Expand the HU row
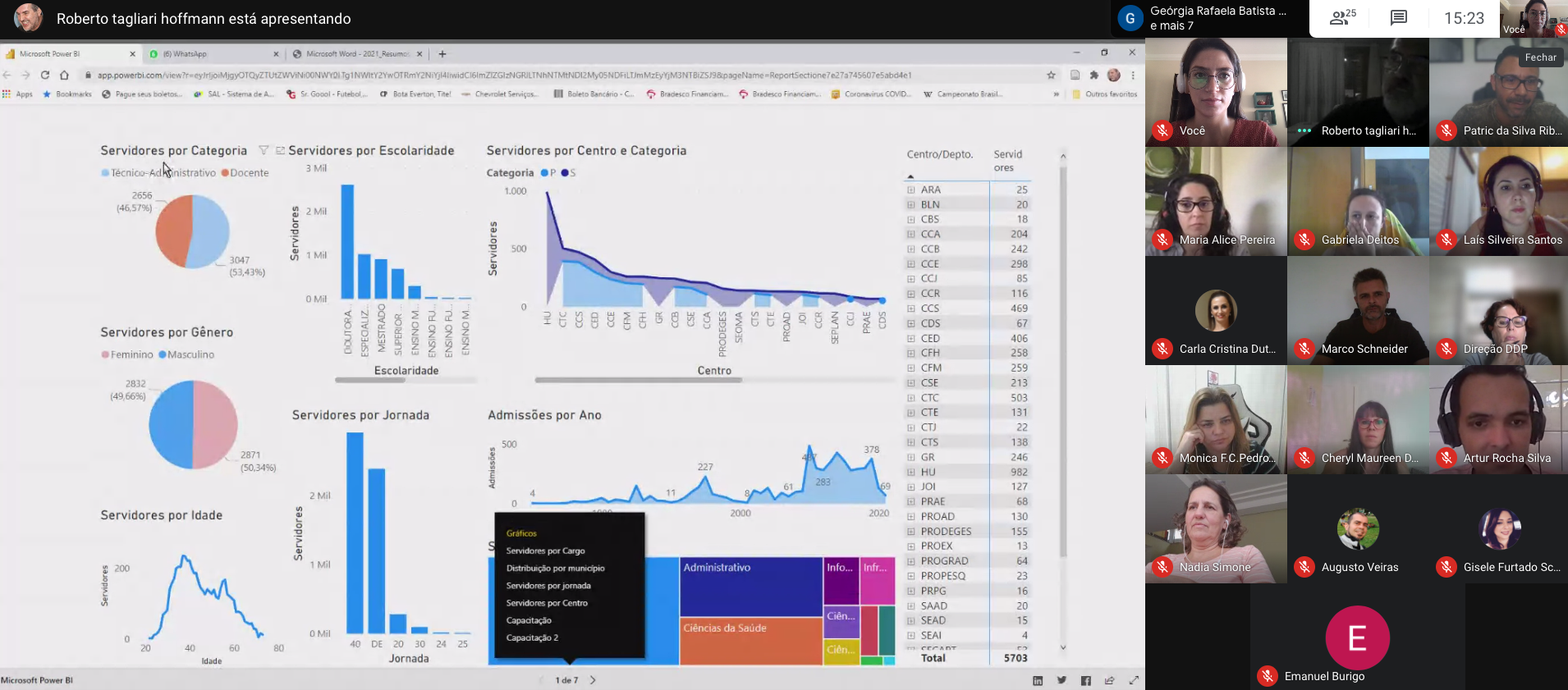Viewport: 1568px width, 690px height. point(910,472)
